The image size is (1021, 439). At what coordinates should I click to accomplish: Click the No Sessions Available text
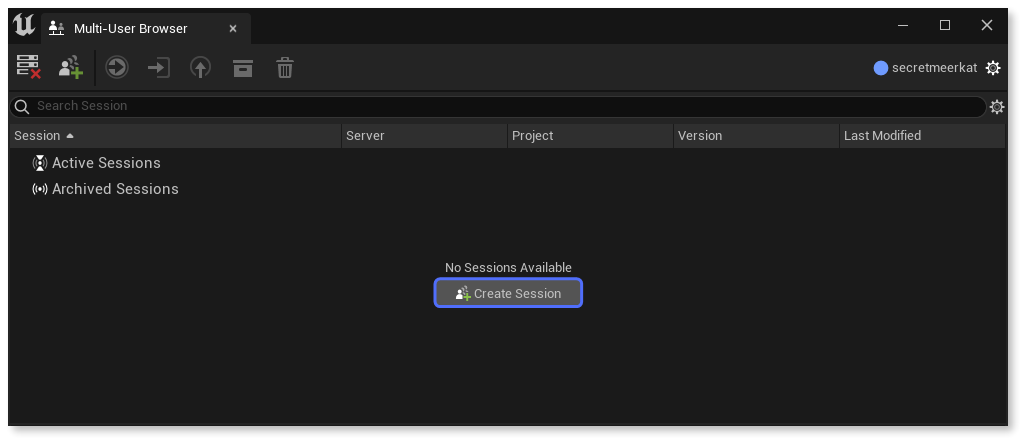(x=509, y=268)
